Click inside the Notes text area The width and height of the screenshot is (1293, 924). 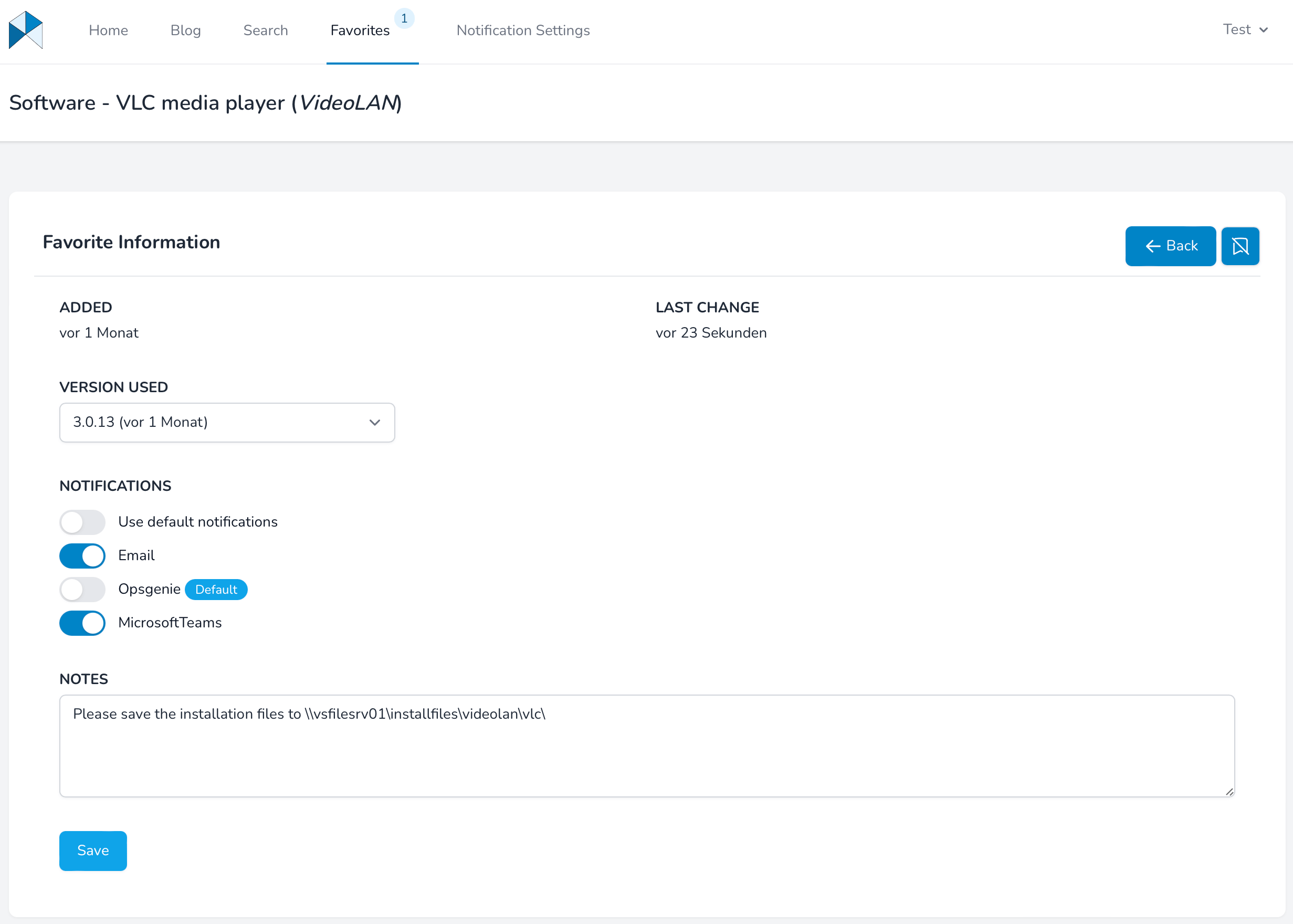point(647,746)
